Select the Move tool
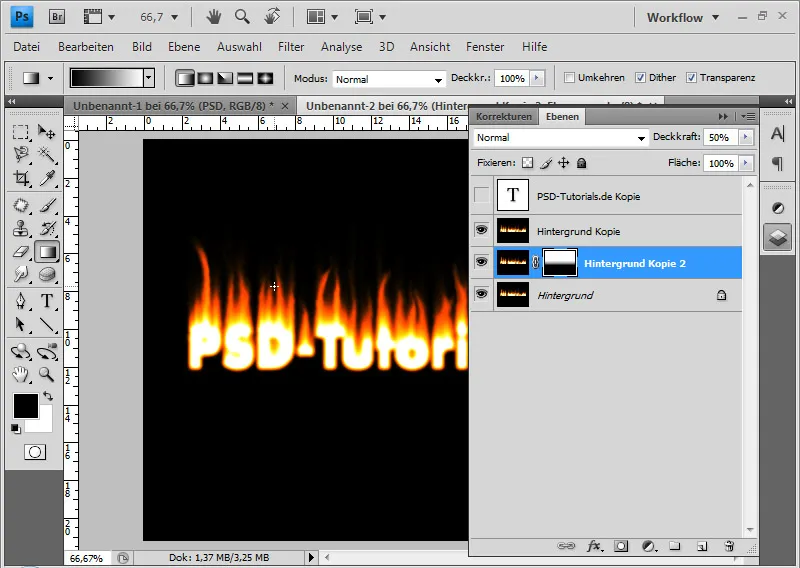800x568 pixels. tap(47, 133)
